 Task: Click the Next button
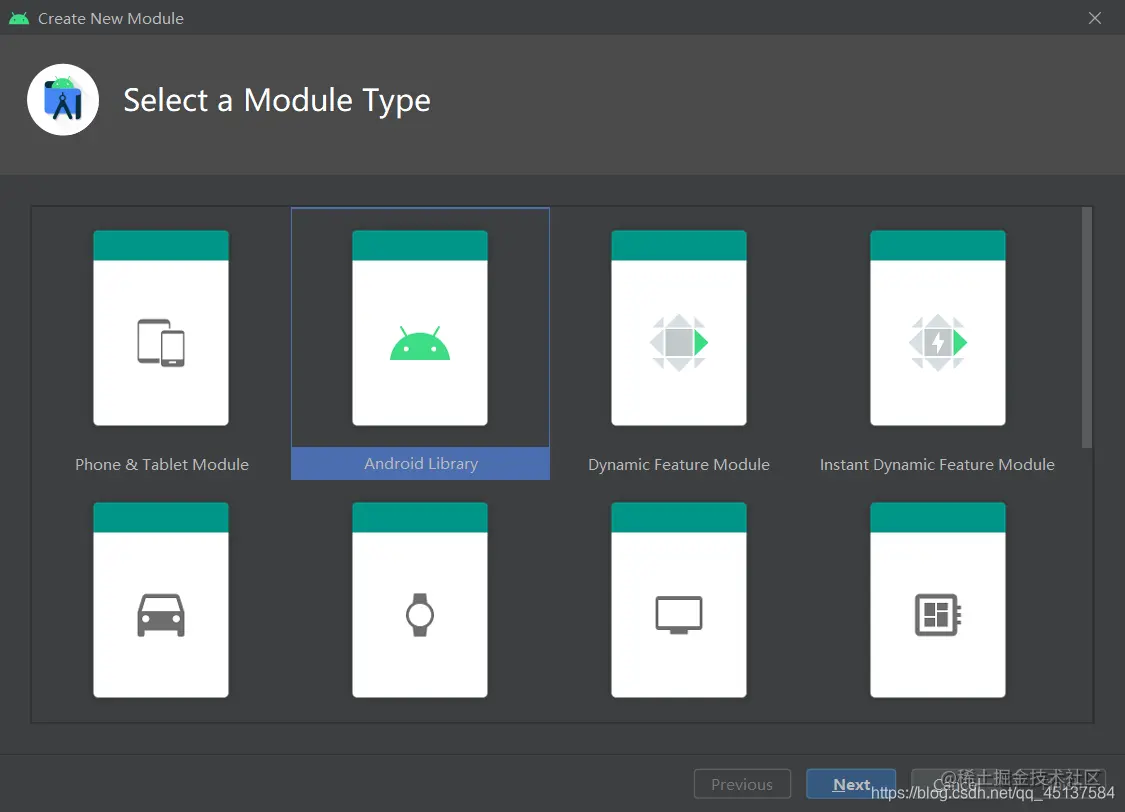[x=851, y=784]
